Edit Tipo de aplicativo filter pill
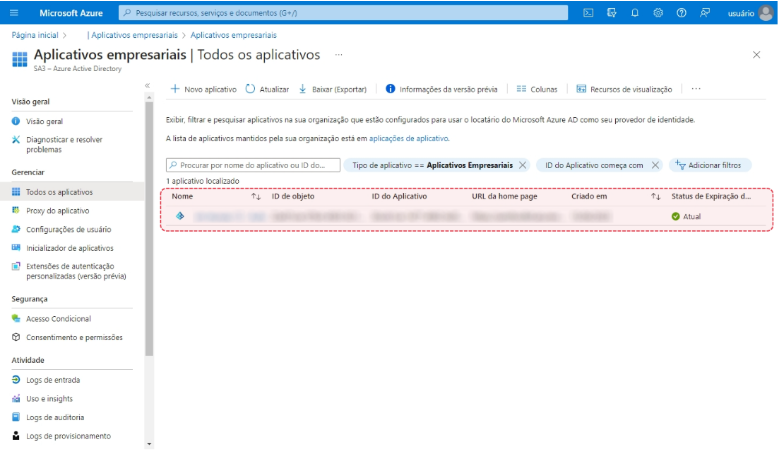 click(432, 165)
